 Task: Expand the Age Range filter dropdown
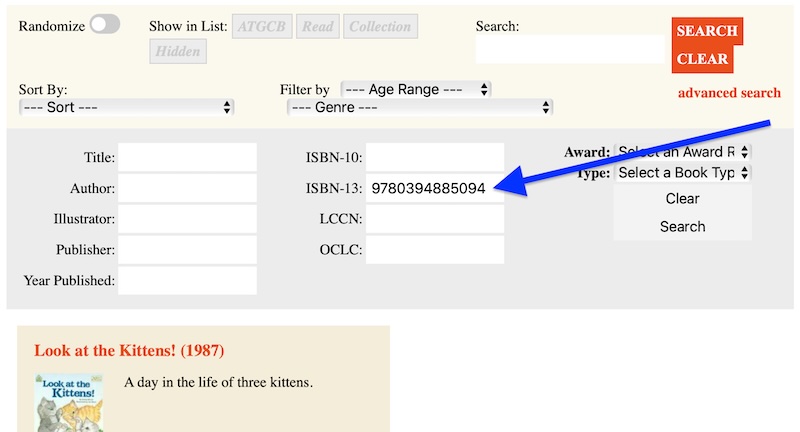(416, 89)
